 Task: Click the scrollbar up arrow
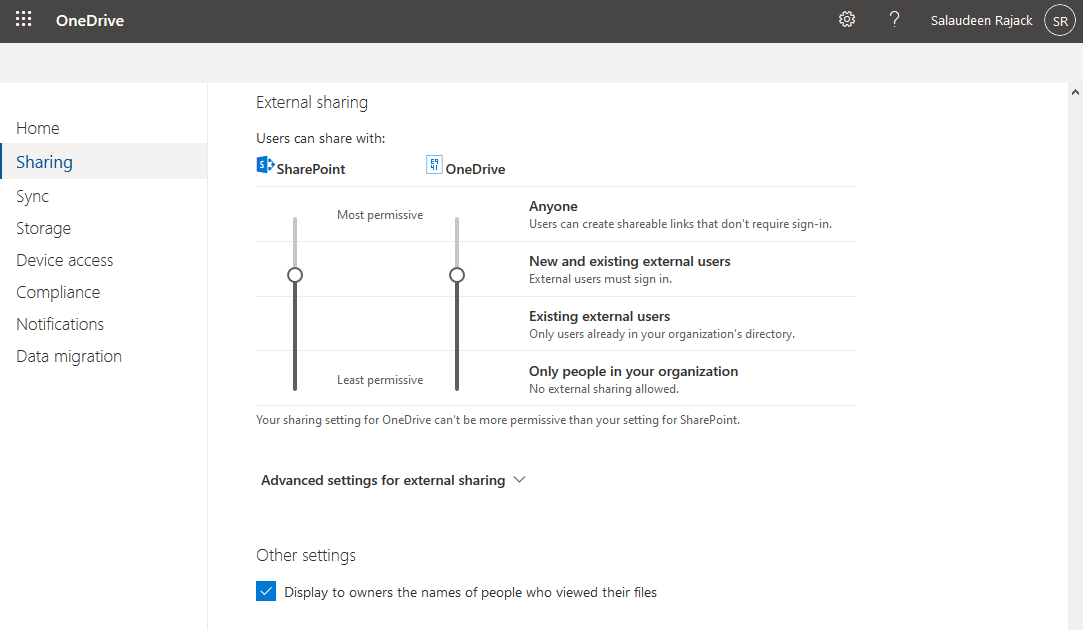tap(1074, 91)
